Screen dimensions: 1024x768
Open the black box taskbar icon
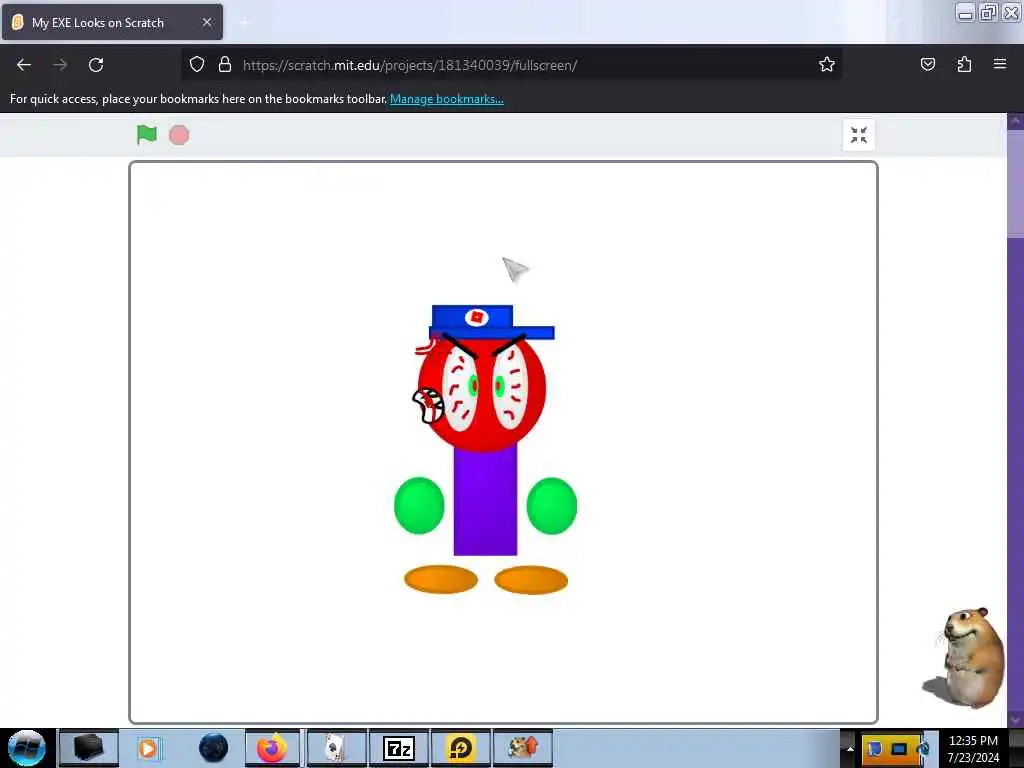pyautogui.click(x=89, y=748)
